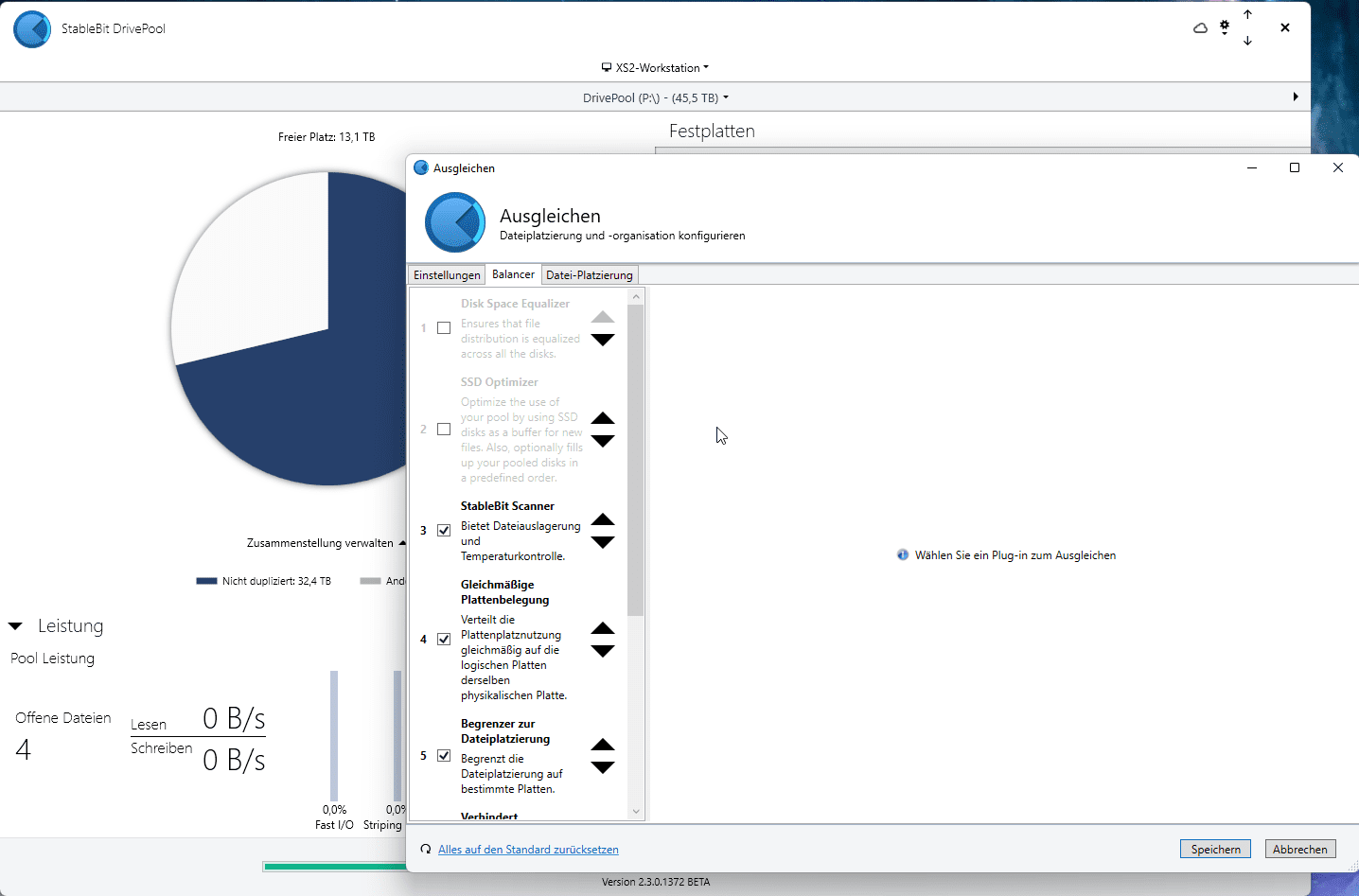Click the StableBit DrivePool logo icon
The height and width of the screenshot is (896, 1359).
click(32, 29)
